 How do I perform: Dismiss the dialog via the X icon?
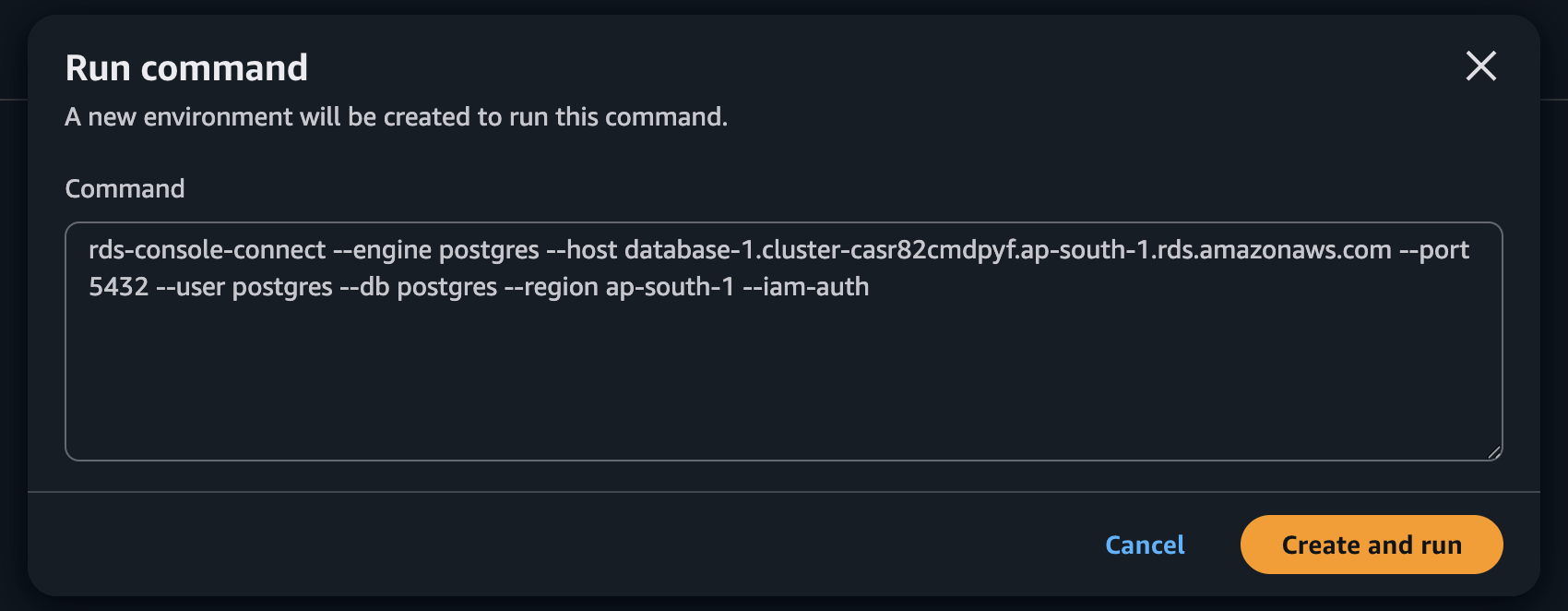tap(1481, 66)
